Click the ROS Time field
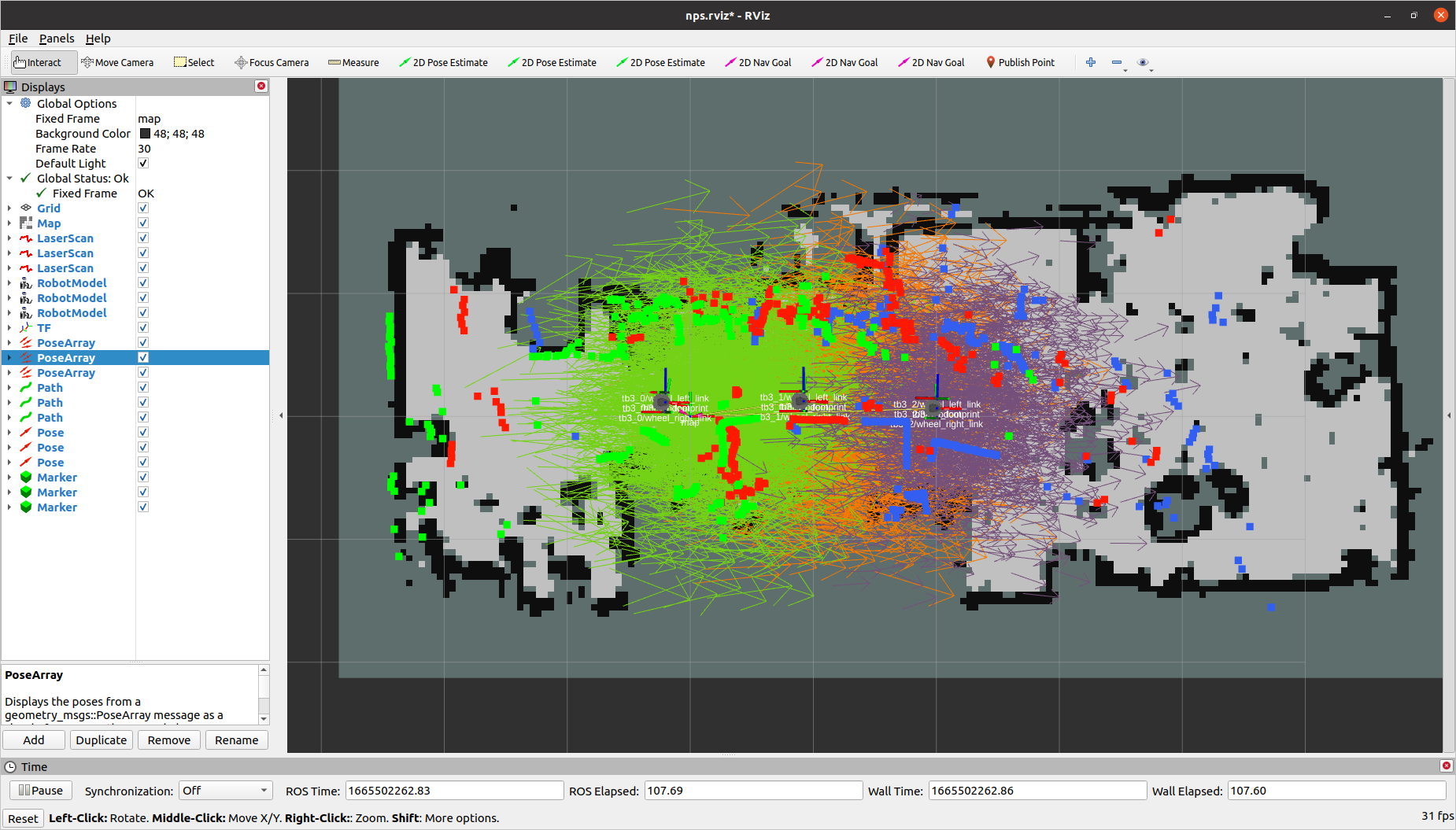Image resolution: width=1456 pixels, height=830 pixels. point(454,791)
